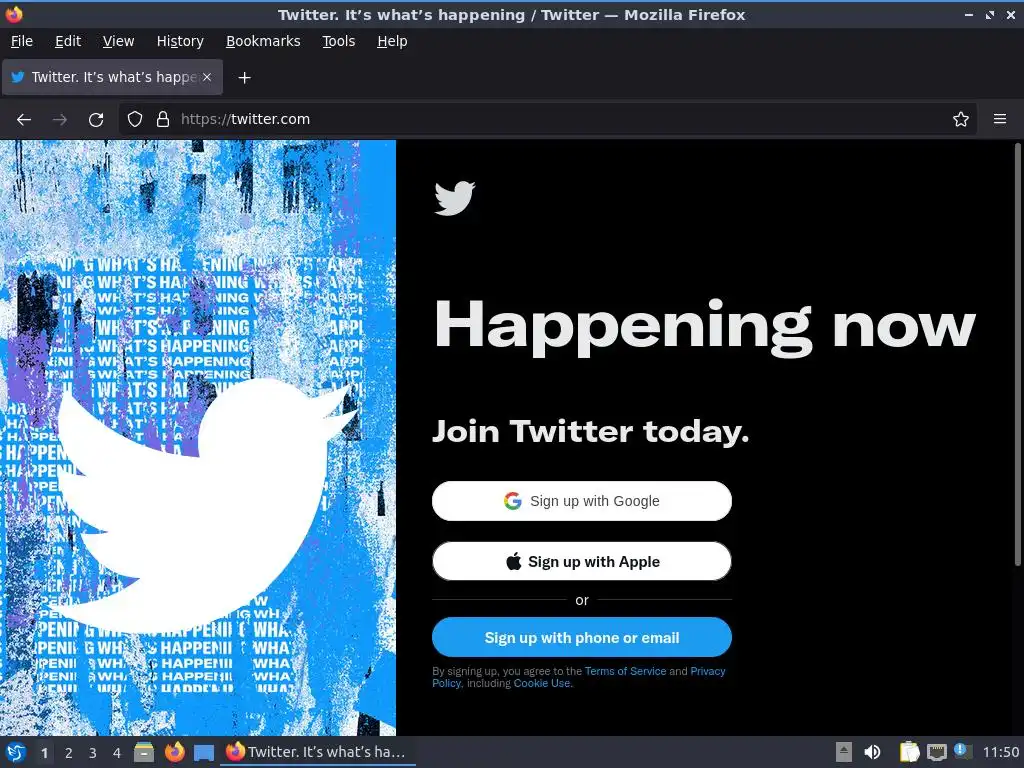Open the tracking protection shield icon
The image size is (1024, 768).
tap(135, 119)
